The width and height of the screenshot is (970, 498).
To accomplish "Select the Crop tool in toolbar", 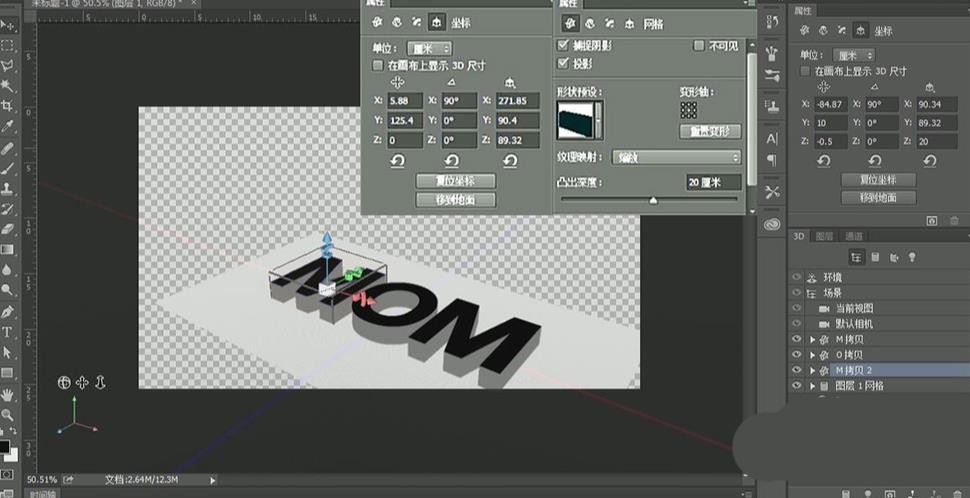I will click(x=7, y=106).
